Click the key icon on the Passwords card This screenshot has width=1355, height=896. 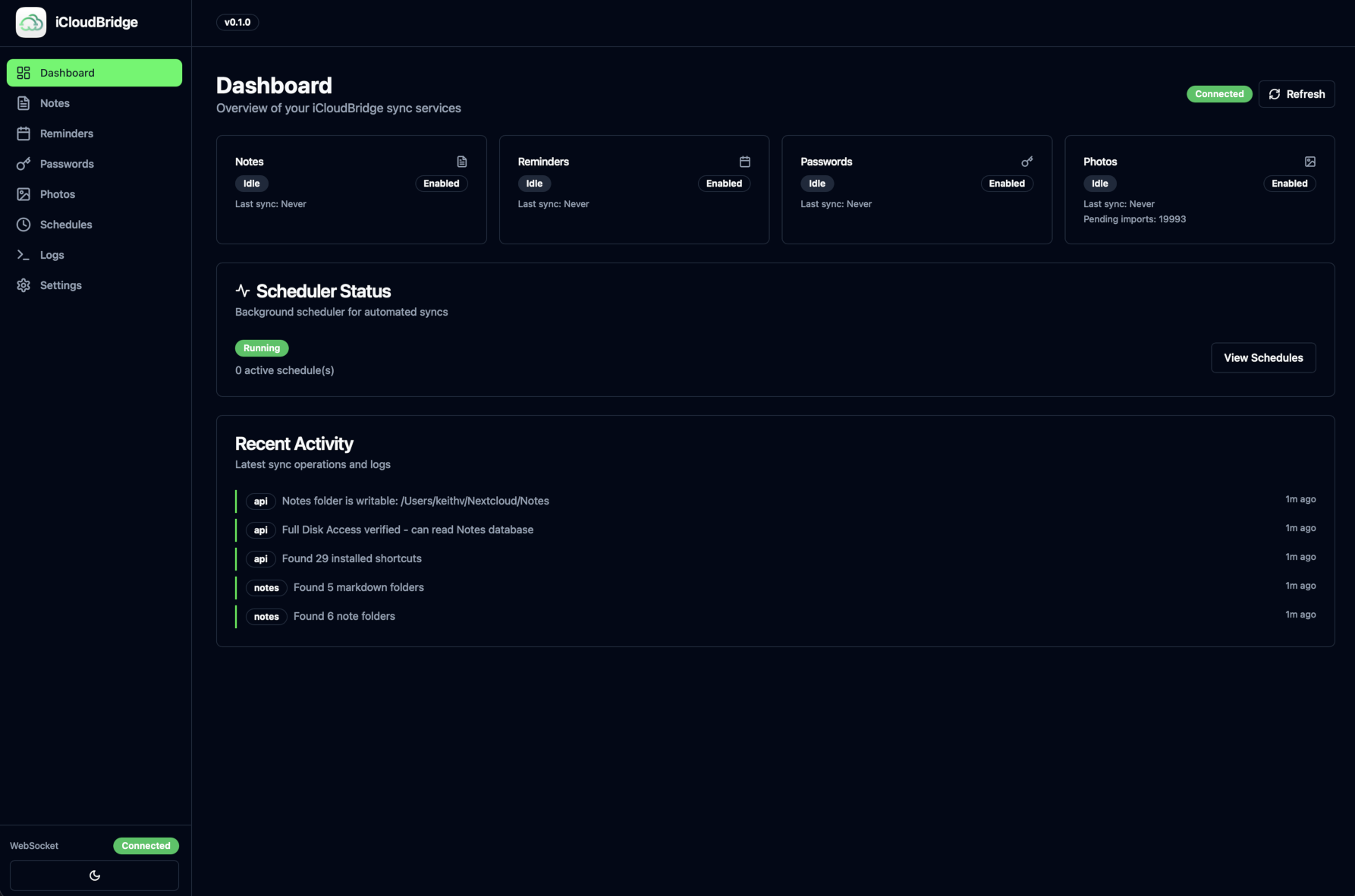[x=1026, y=161]
